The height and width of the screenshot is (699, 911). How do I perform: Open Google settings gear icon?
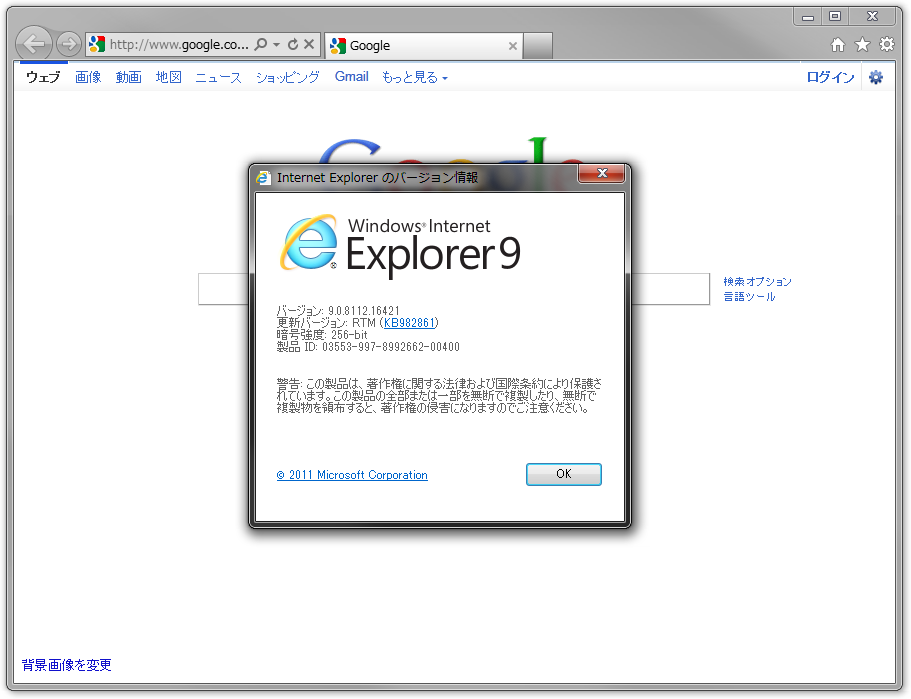click(x=876, y=77)
